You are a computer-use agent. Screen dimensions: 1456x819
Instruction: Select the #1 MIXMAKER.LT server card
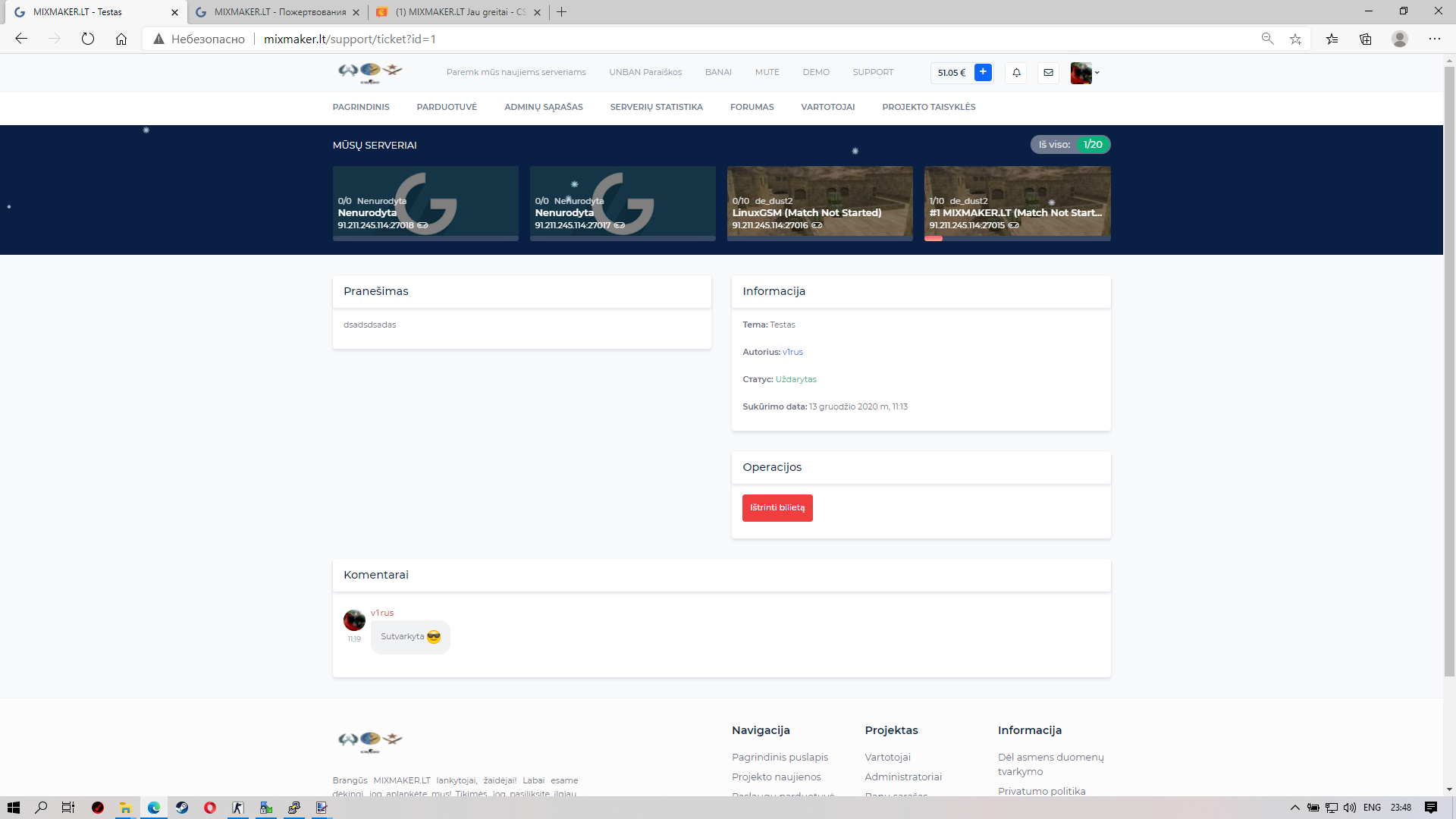1017,203
